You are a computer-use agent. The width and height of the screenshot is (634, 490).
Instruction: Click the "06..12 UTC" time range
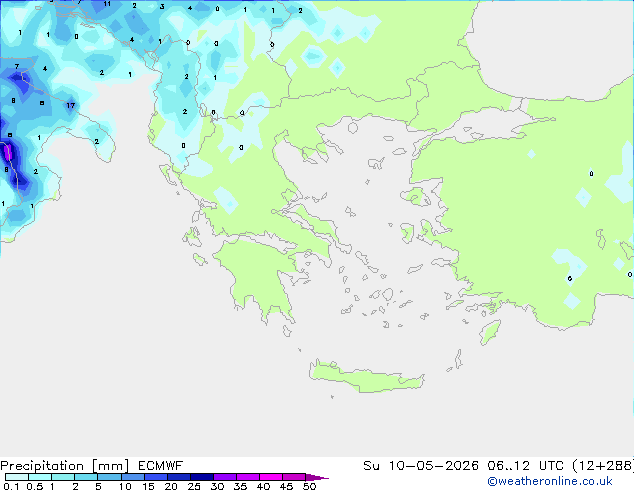click(525, 466)
